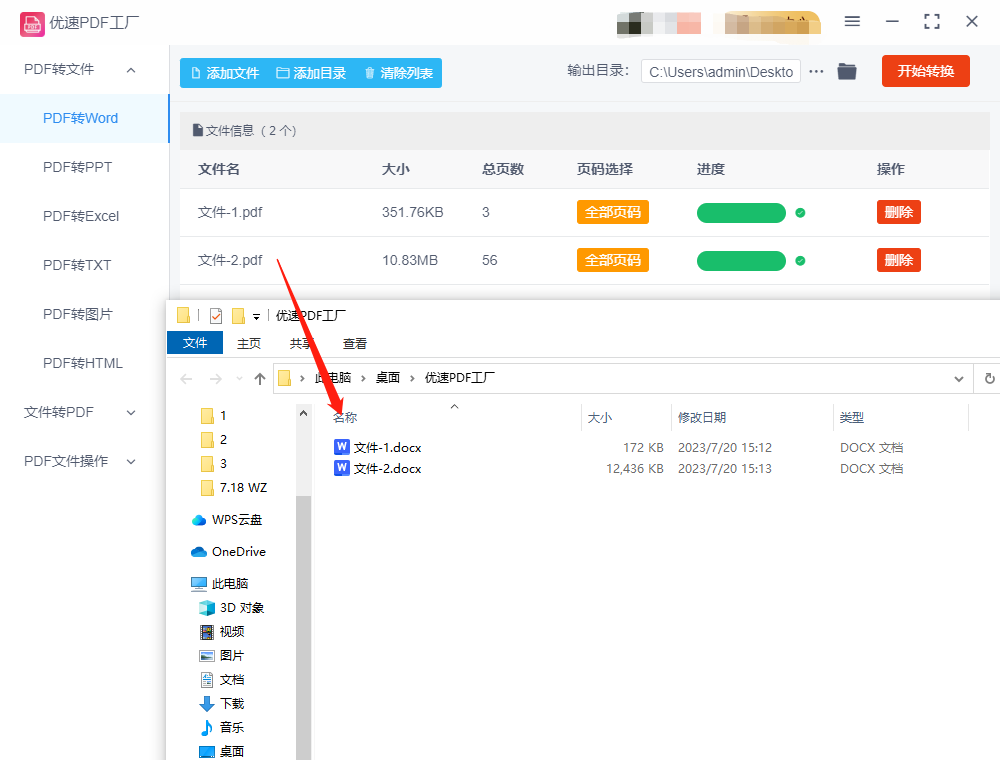Screen dimensions: 1000x760
Task: Click the progress bar of 文件-2.pdf
Action: tap(741, 261)
